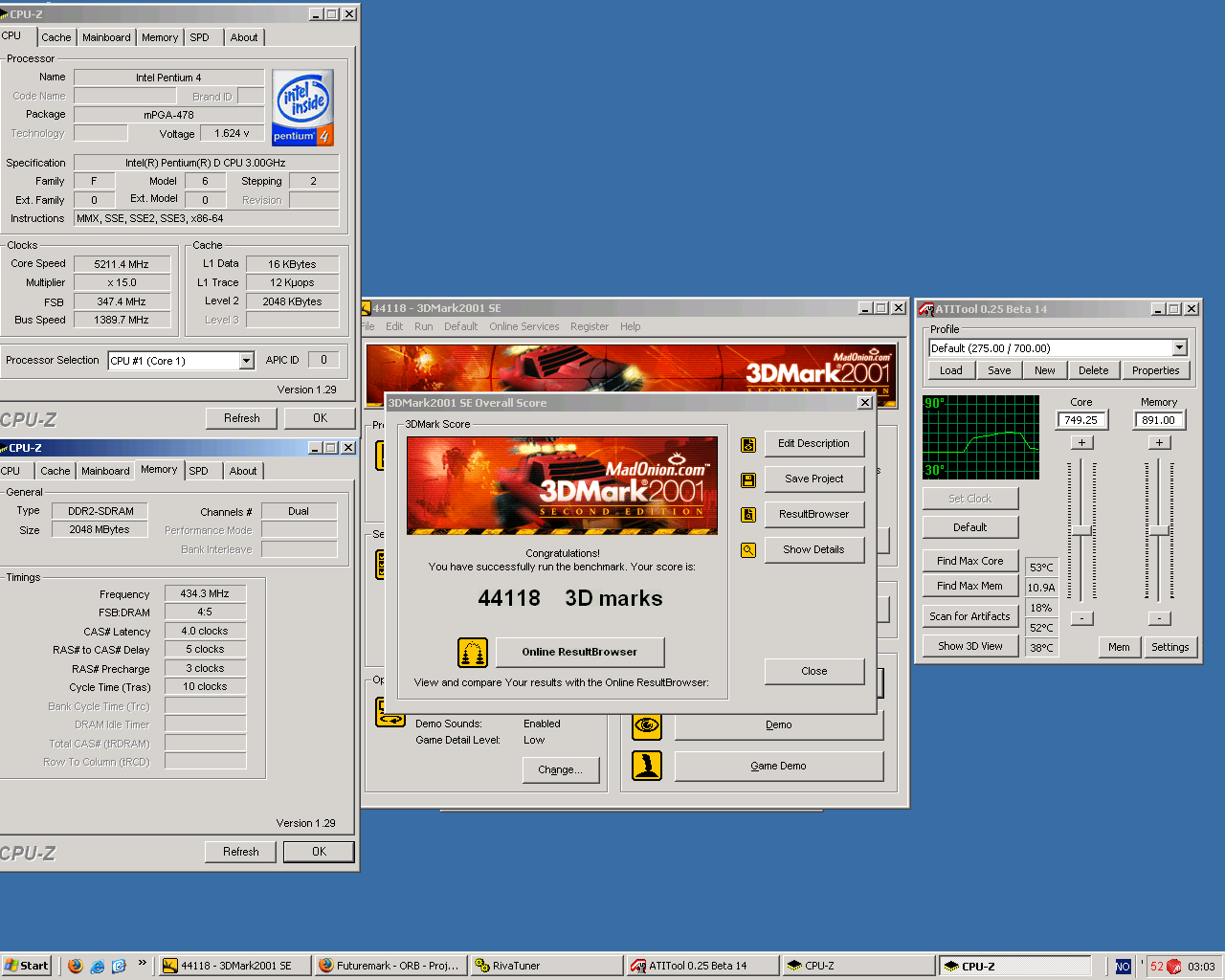Open the SPD tab in top CPU-Z
The width and height of the screenshot is (1225, 980).
coord(199,37)
